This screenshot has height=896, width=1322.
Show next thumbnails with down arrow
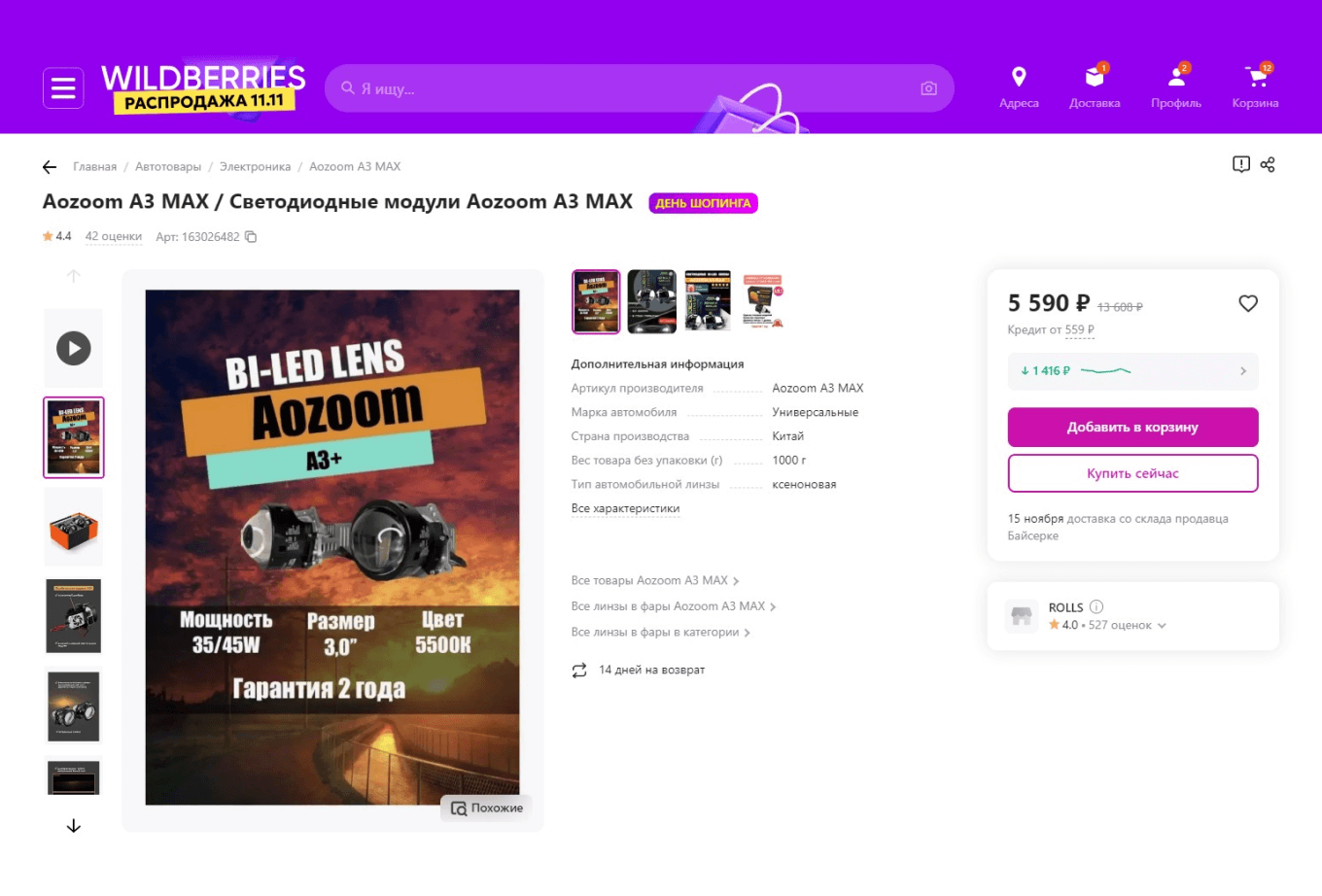tap(74, 826)
